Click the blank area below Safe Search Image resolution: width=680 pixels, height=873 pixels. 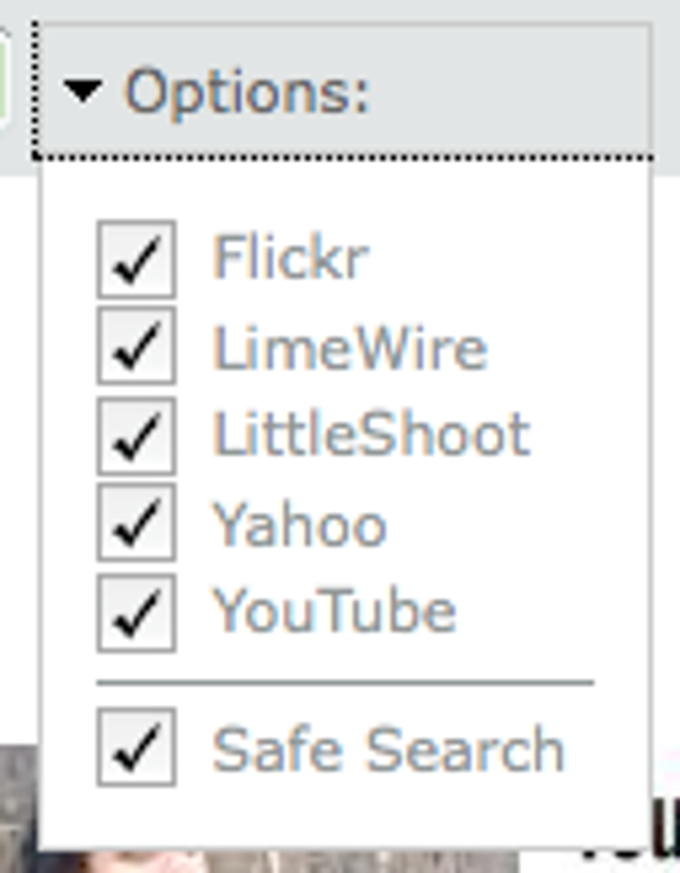345,818
